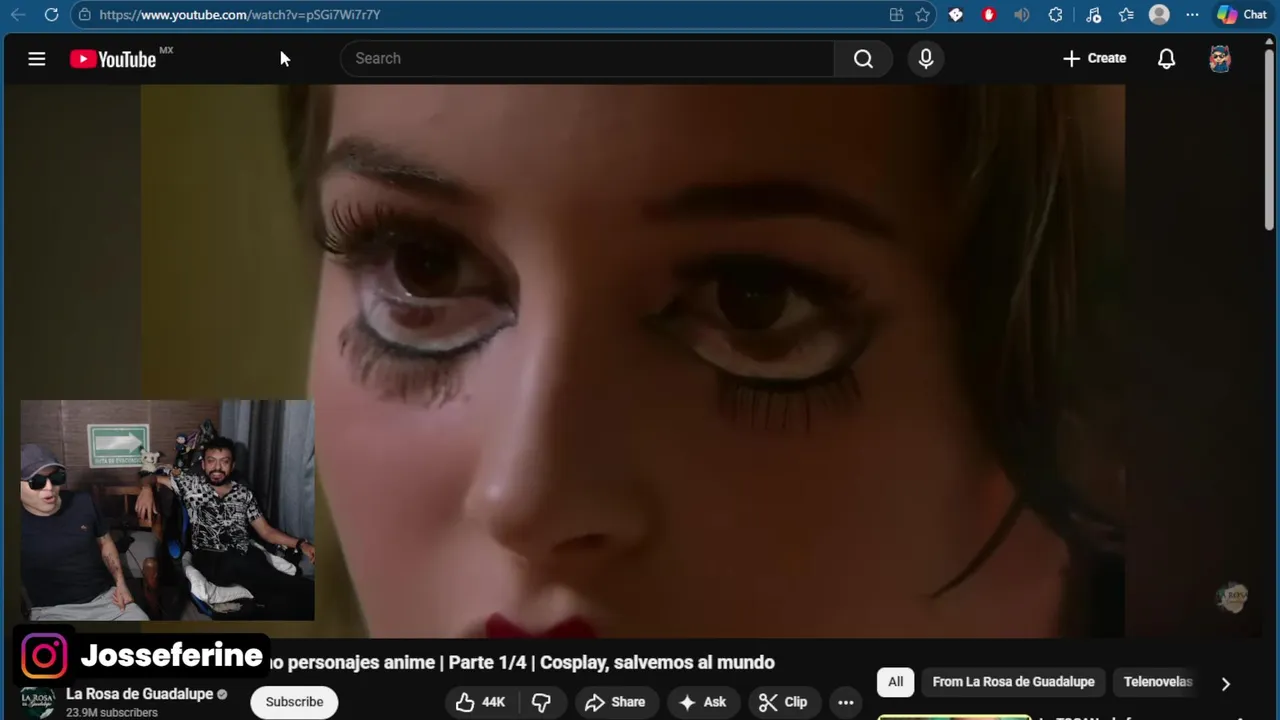
Task: Create a Clip with scissors button
Action: coord(783,702)
